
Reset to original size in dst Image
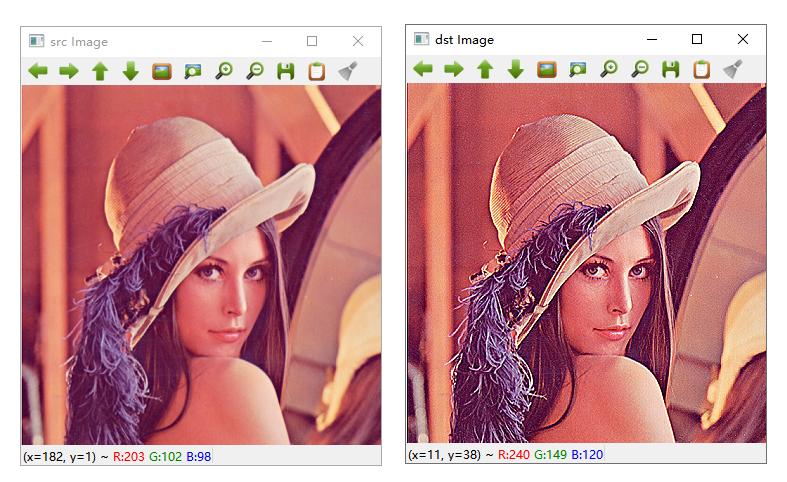[547, 69]
